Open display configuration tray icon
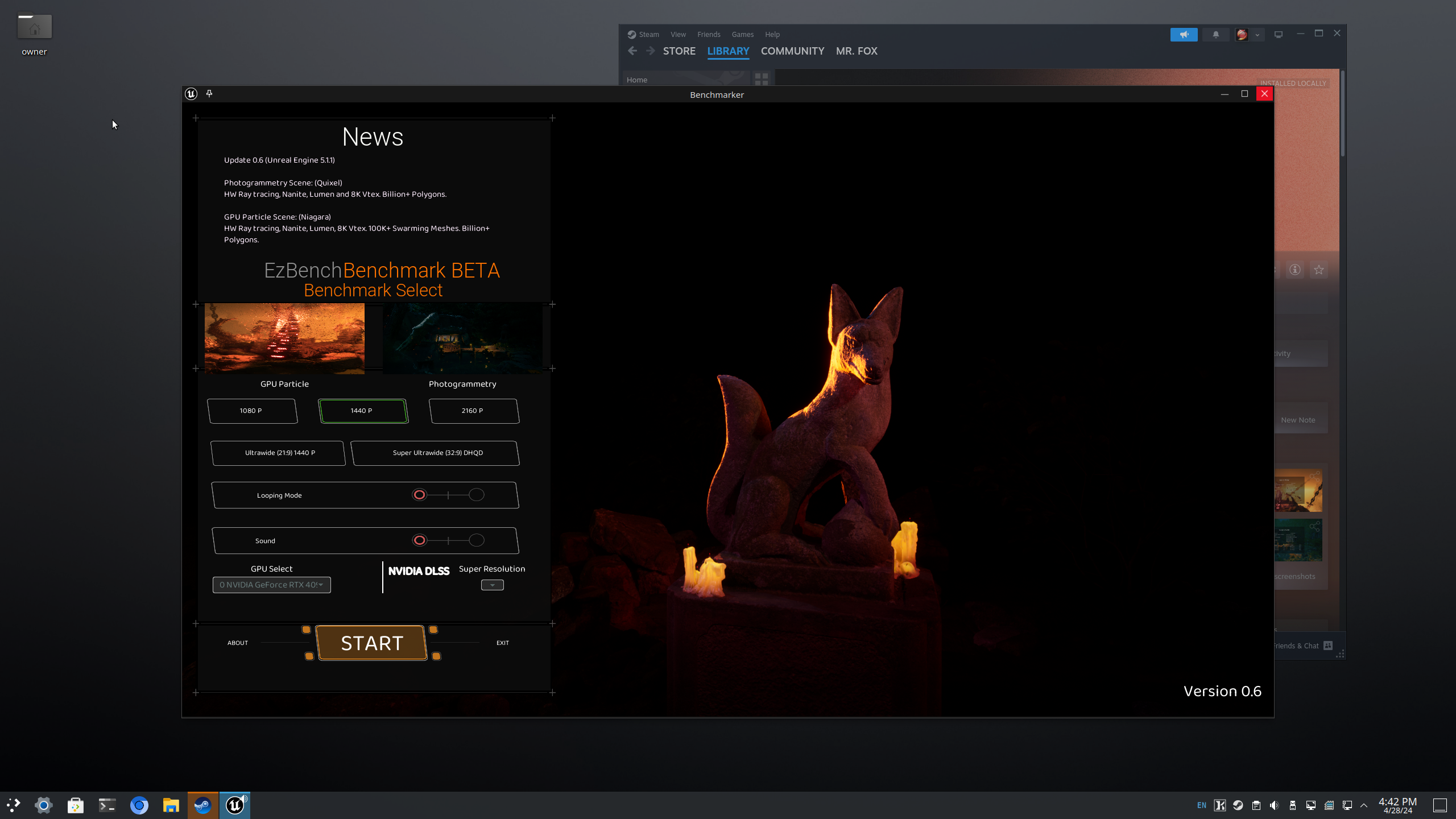Viewport: 1456px width, 819px height. pos(1310,805)
